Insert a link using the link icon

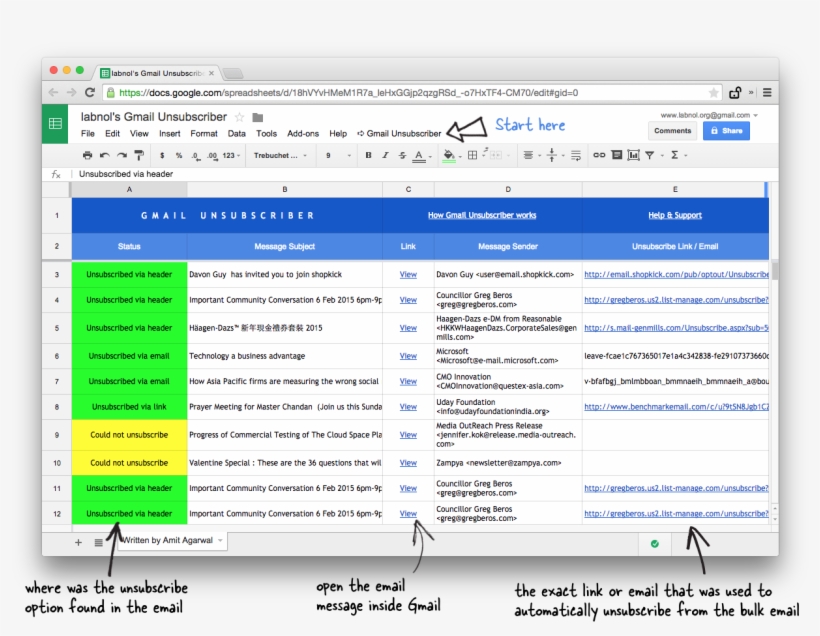click(x=599, y=155)
